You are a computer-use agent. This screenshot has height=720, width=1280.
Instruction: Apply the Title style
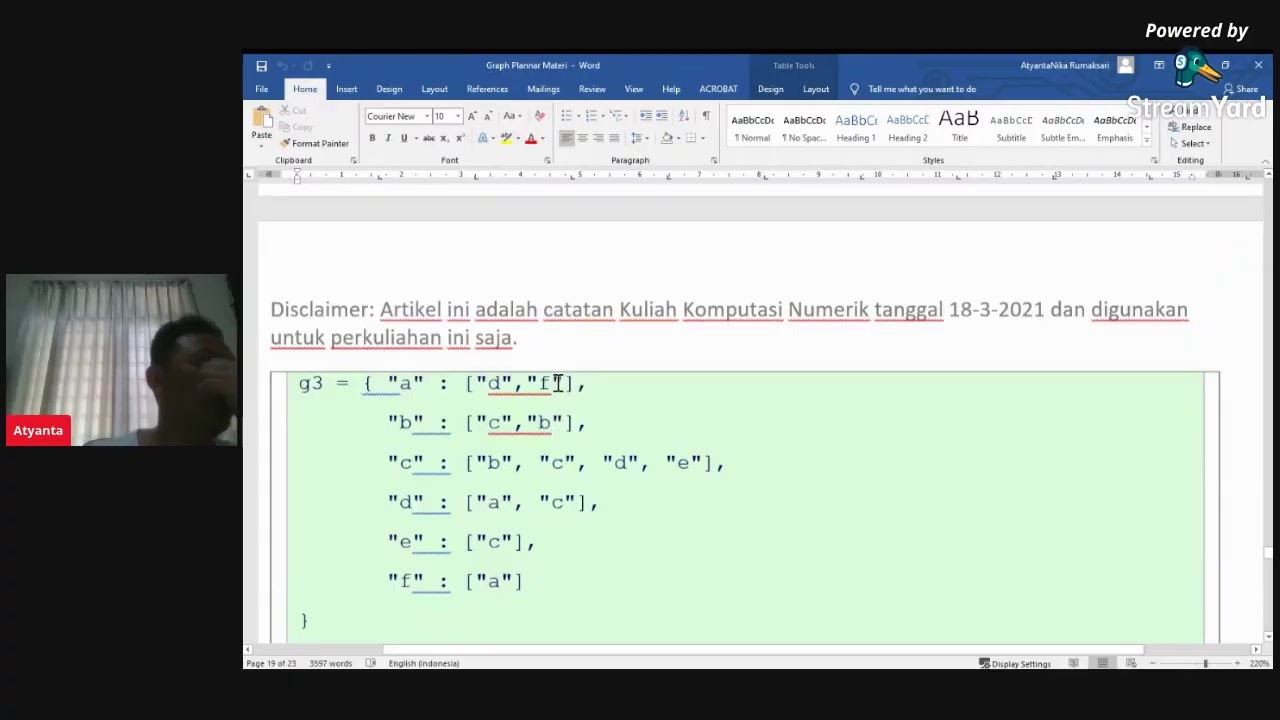click(959, 127)
